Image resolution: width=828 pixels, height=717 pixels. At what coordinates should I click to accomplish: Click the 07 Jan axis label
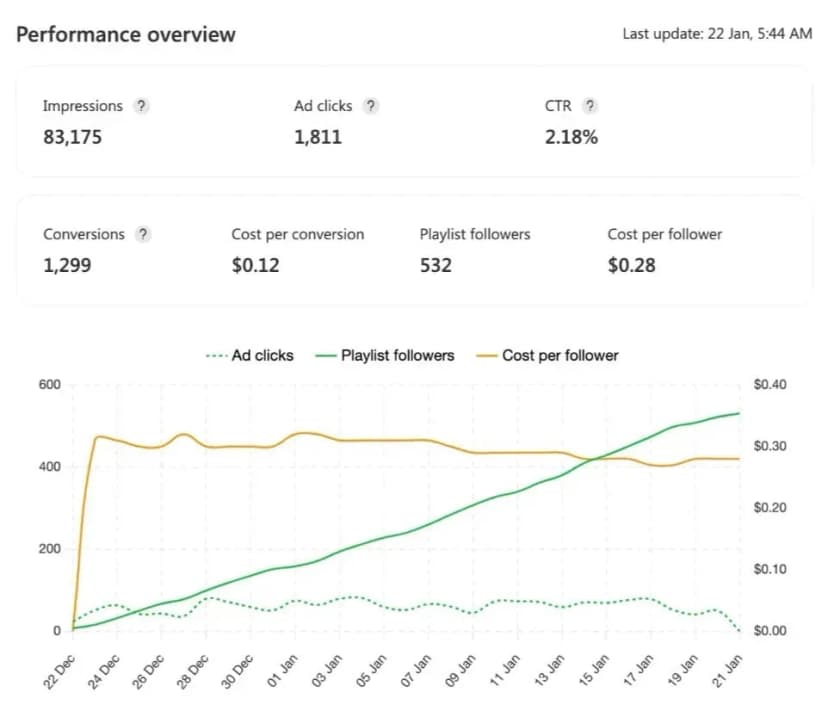pyautogui.click(x=416, y=671)
